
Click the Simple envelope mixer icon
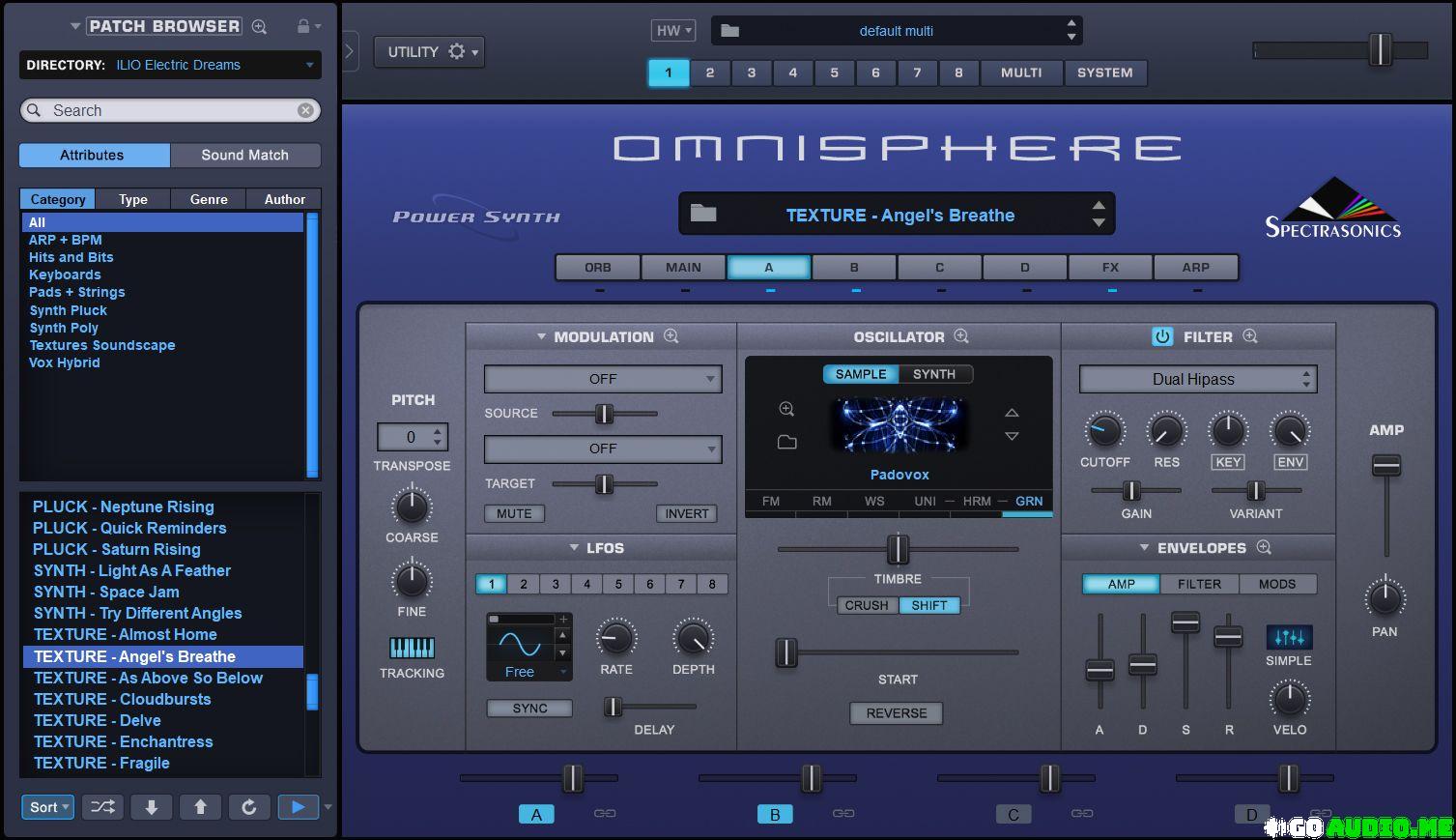[1289, 637]
